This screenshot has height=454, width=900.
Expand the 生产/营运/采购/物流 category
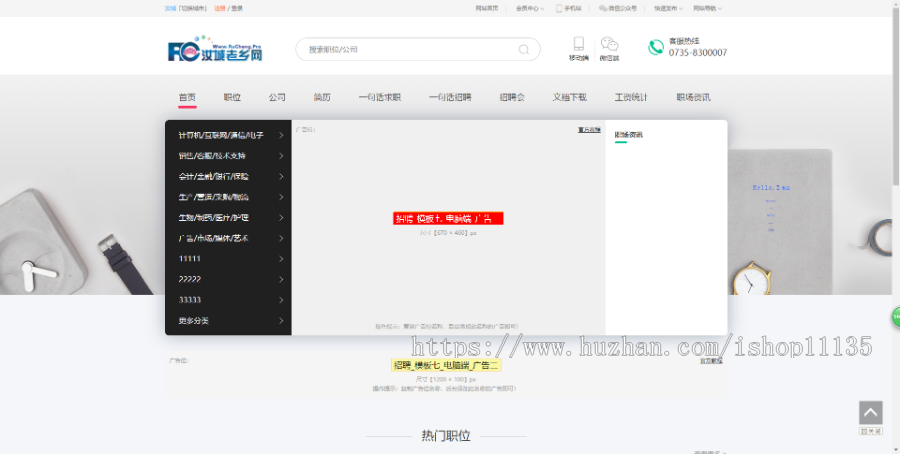(x=228, y=197)
